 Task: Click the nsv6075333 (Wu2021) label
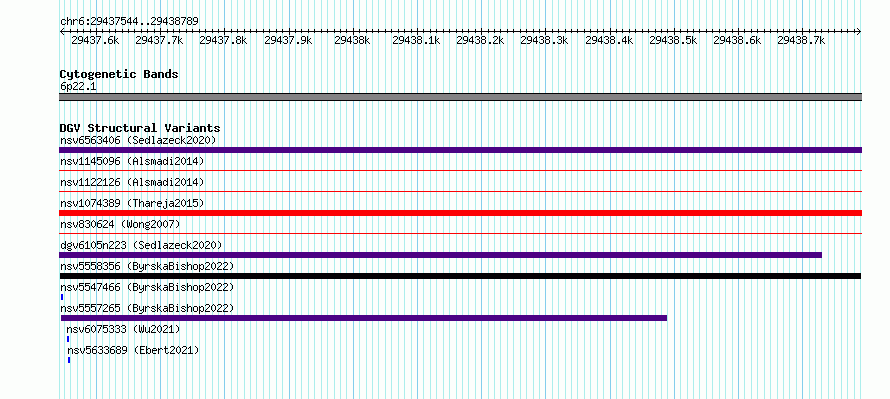123,329
